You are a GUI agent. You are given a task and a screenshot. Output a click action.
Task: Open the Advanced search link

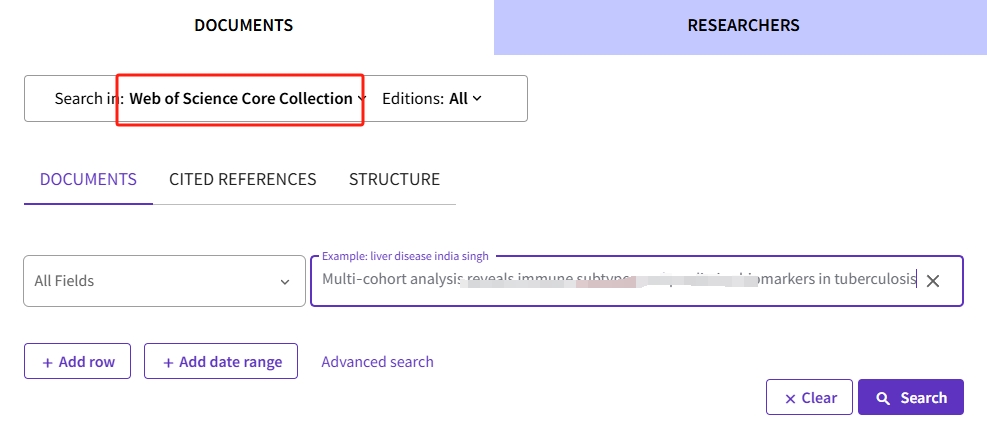pos(377,362)
